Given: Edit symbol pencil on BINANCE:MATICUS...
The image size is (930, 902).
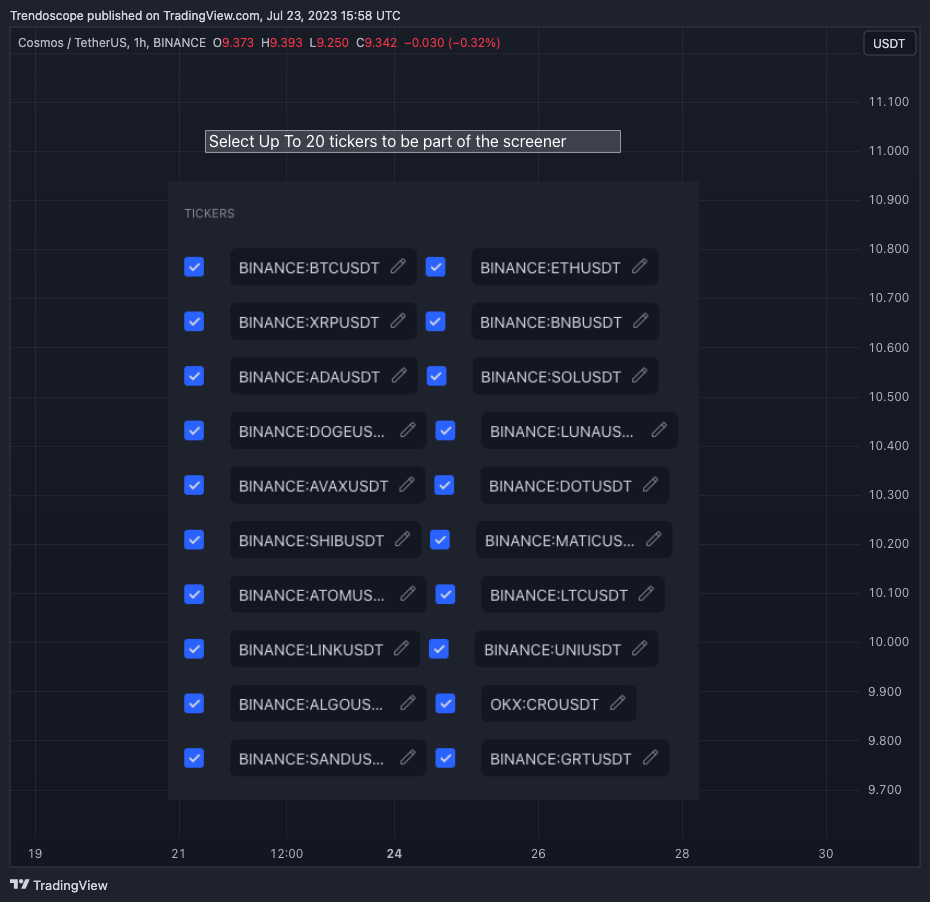Looking at the screenshot, I should pos(654,539).
